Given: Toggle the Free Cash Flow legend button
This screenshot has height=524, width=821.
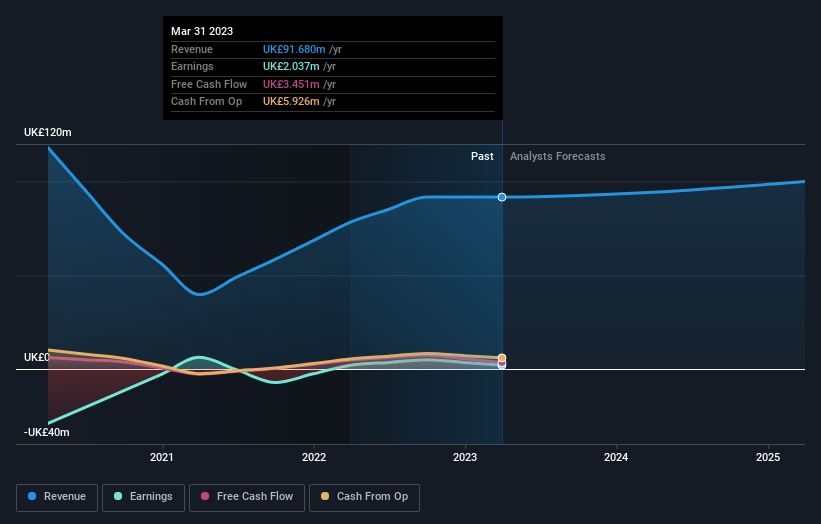Looking at the screenshot, I should pyautogui.click(x=247, y=497).
